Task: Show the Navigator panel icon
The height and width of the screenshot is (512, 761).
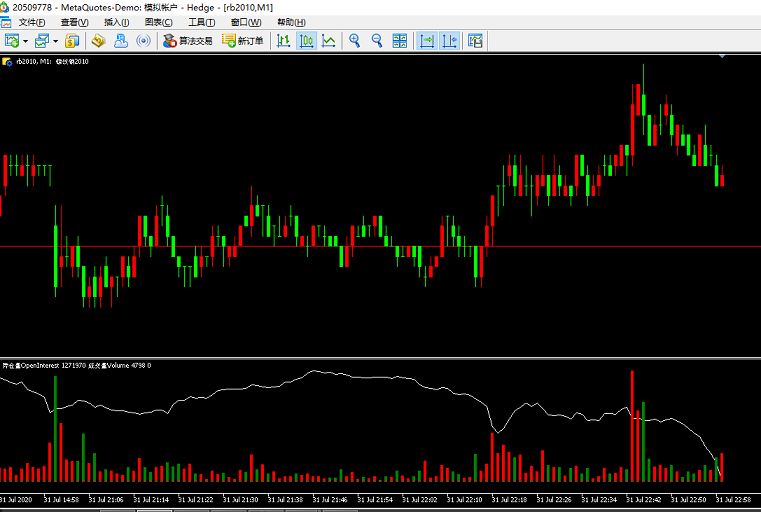Action: (121, 41)
